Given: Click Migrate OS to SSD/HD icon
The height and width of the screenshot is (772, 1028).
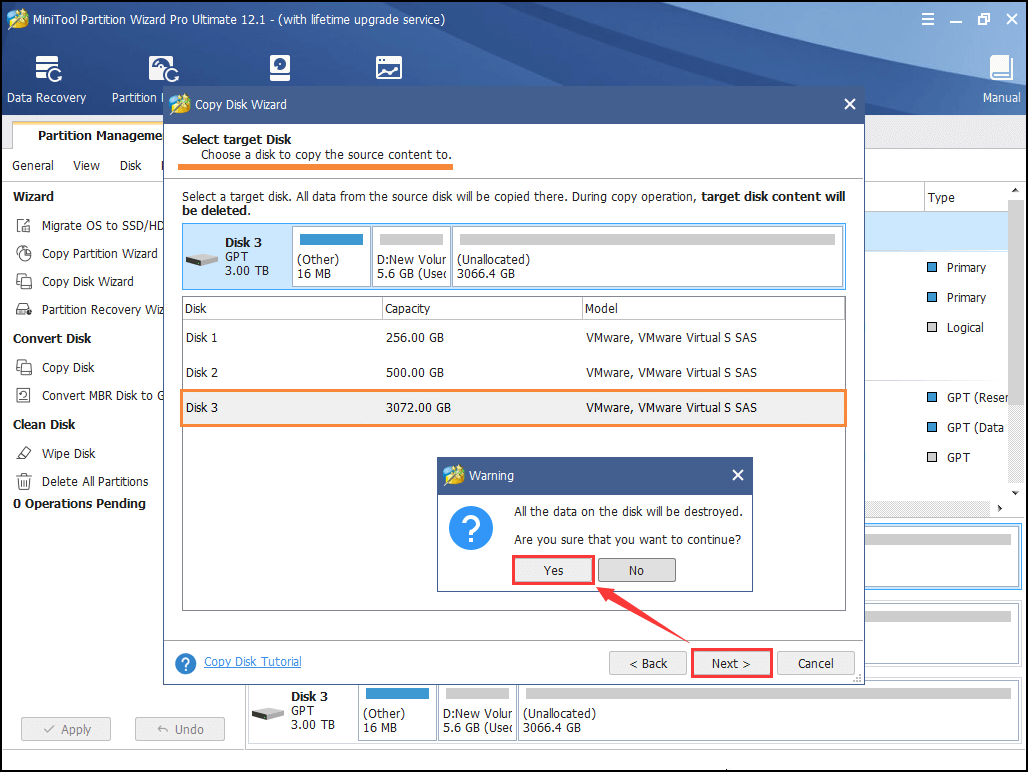Looking at the screenshot, I should pyautogui.click(x=24, y=225).
